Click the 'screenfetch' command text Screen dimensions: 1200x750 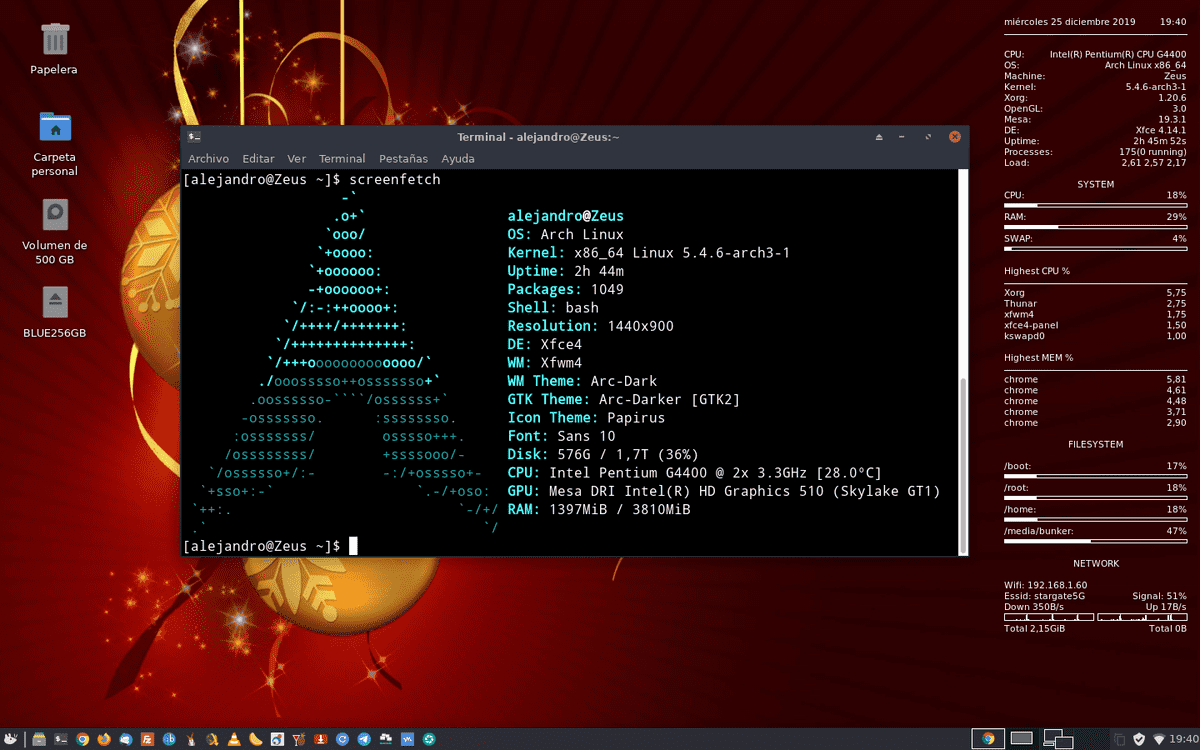coord(395,179)
